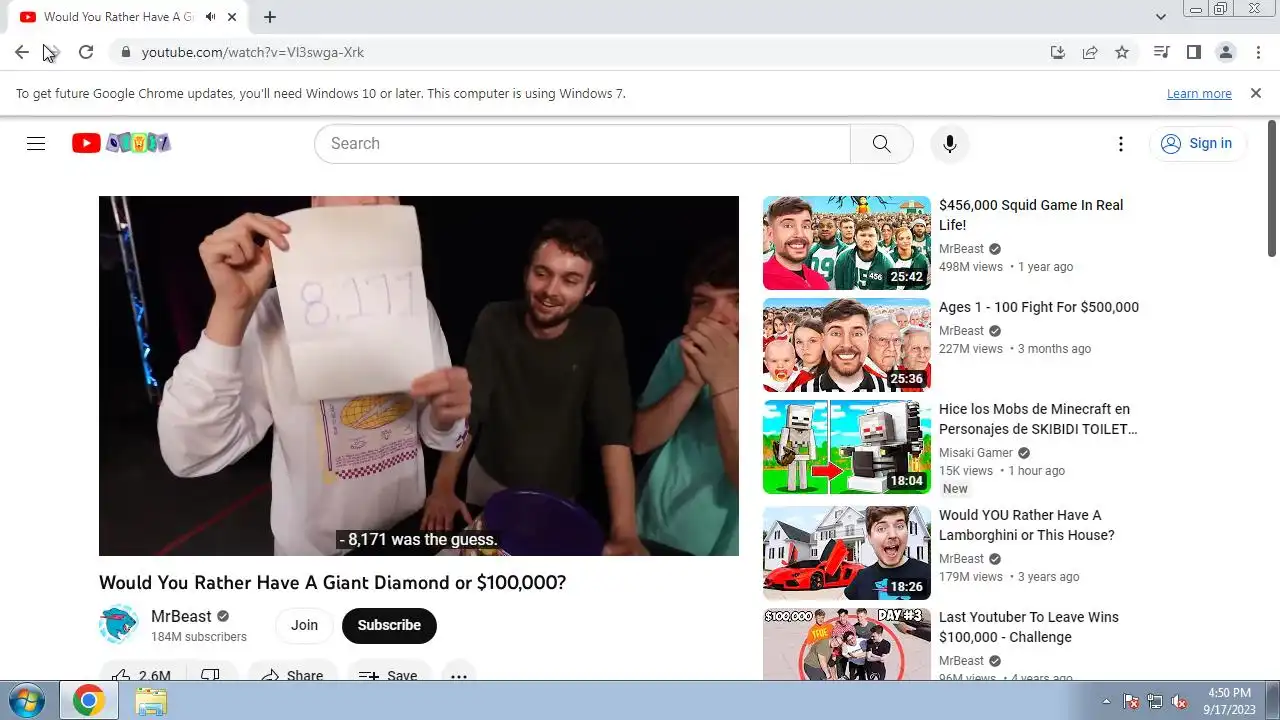Open the Lamborghini or This House thumbnail
Viewport: 1280px width, 720px height.
tap(847, 553)
